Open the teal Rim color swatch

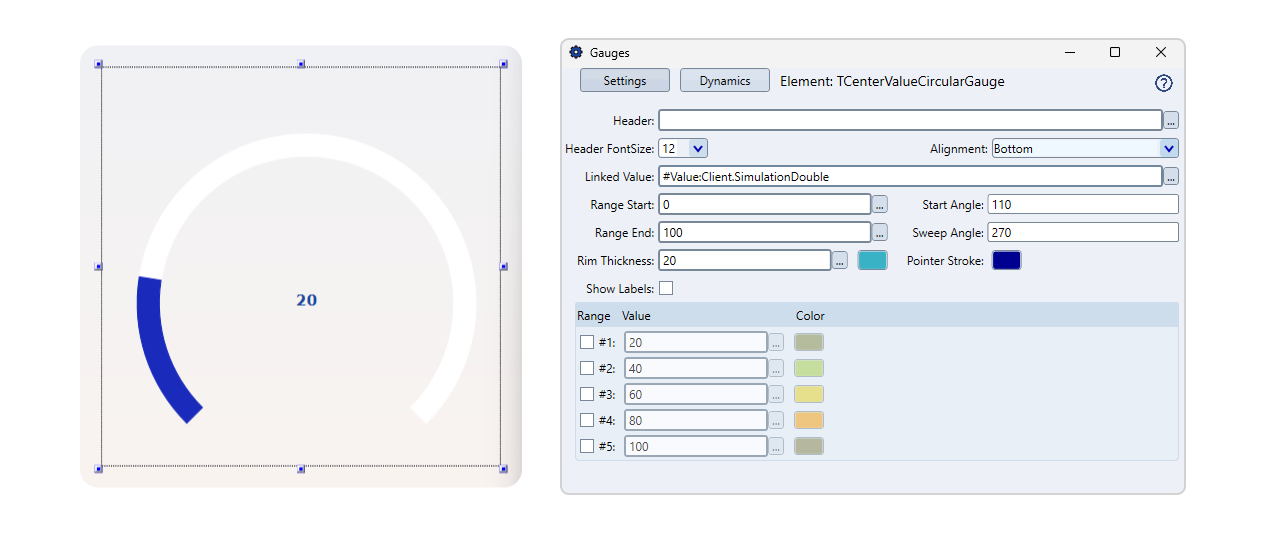pyautogui.click(x=872, y=261)
